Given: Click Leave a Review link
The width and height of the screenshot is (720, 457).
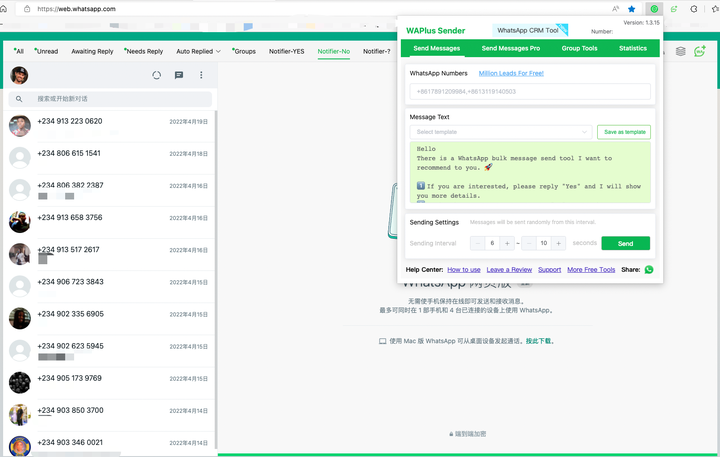Looking at the screenshot, I should point(509,270).
